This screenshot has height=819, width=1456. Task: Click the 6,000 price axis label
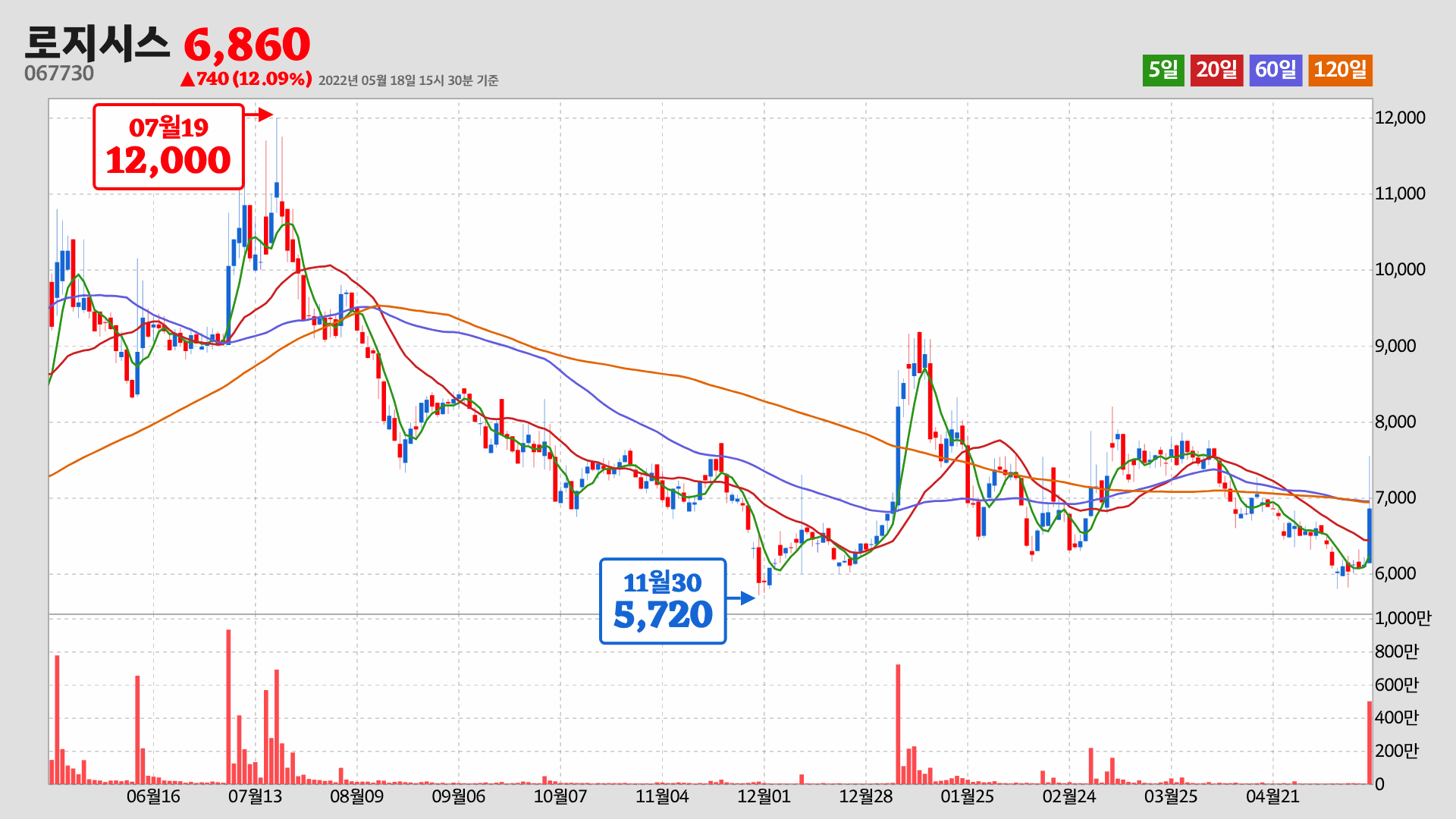pyautogui.click(x=1395, y=573)
